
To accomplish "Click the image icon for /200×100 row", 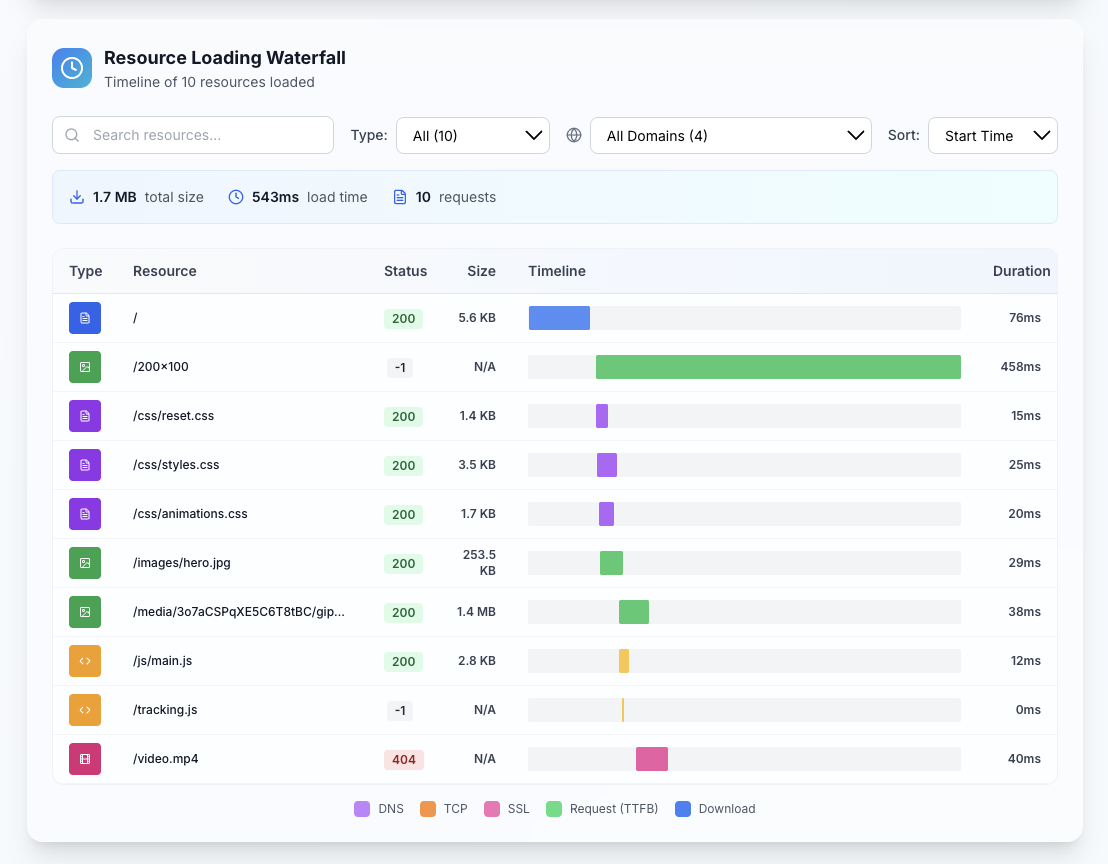I will coord(85,367).
